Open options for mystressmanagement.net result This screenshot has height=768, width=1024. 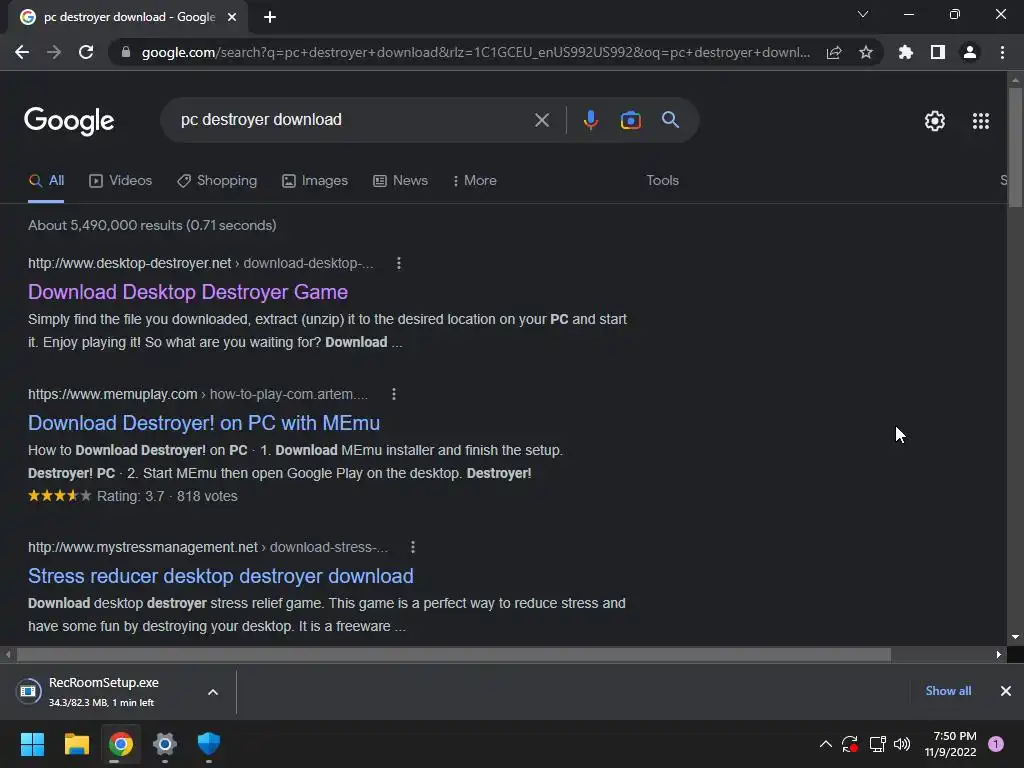413,547
